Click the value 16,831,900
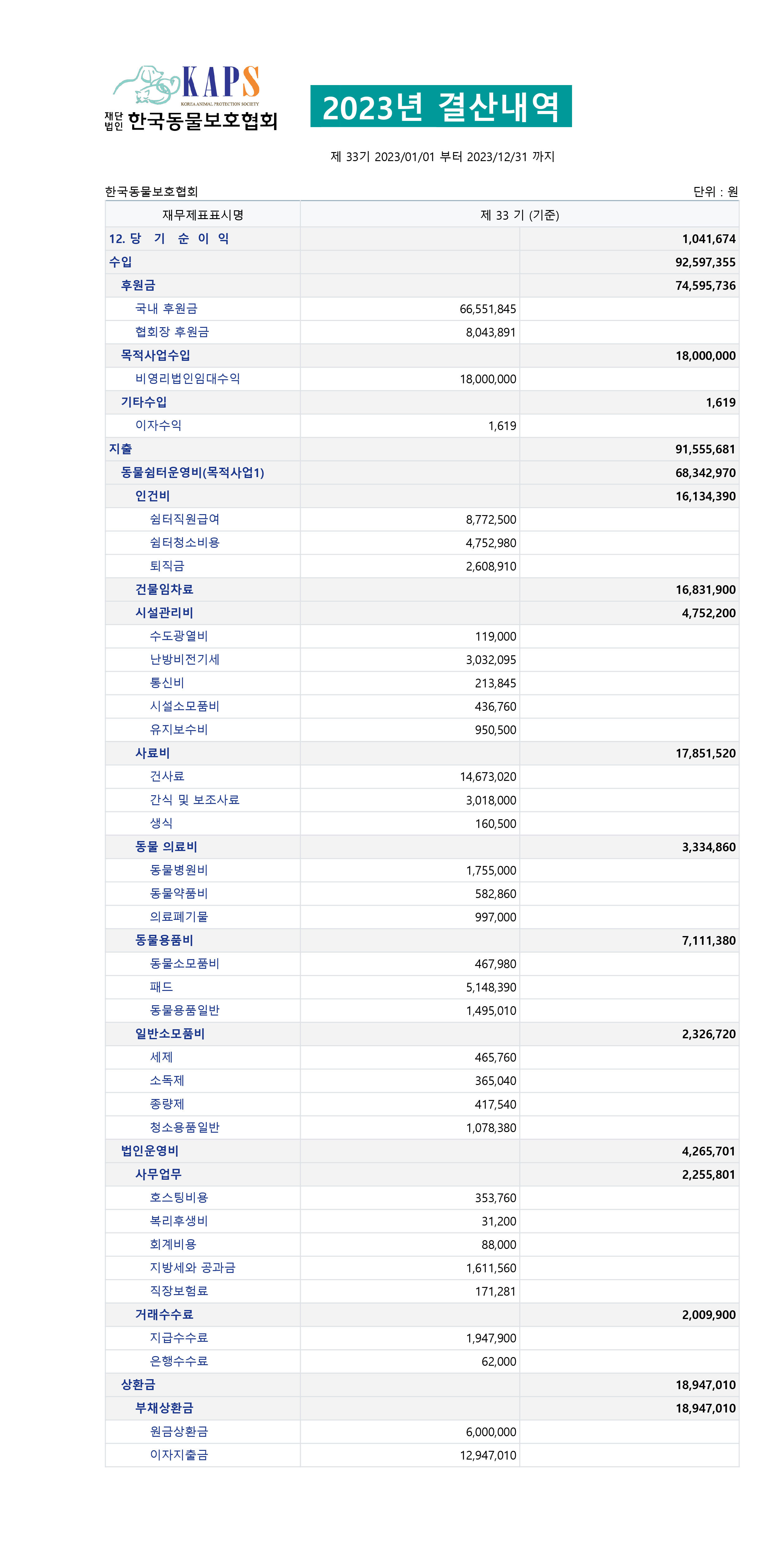 pyautogui.click(x=705, y=590)
